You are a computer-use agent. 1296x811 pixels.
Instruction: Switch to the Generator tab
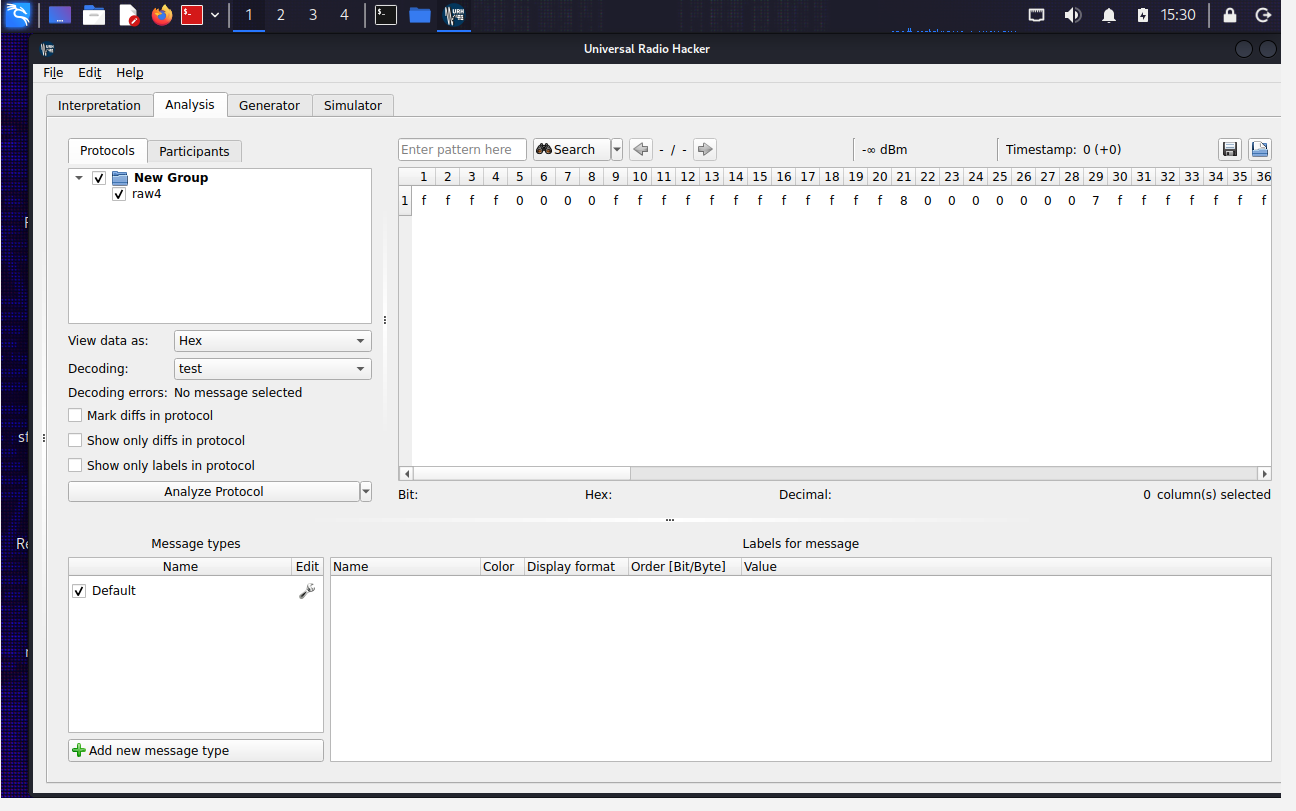coord(269,105)
